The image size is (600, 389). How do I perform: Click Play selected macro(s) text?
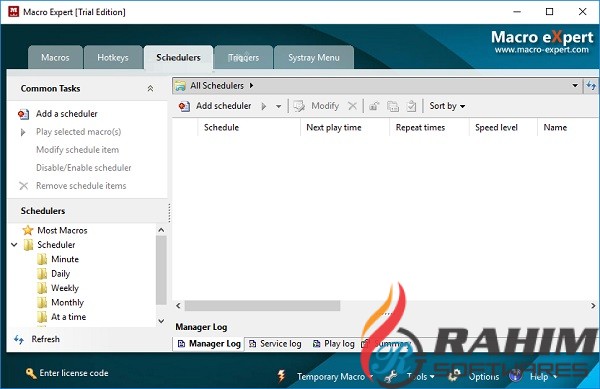[x=78, y=132]
